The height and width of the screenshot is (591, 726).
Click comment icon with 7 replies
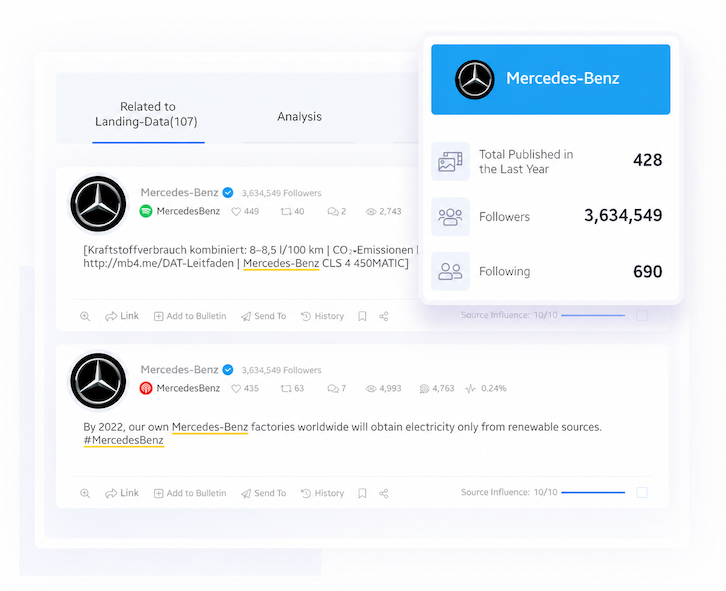332,389
